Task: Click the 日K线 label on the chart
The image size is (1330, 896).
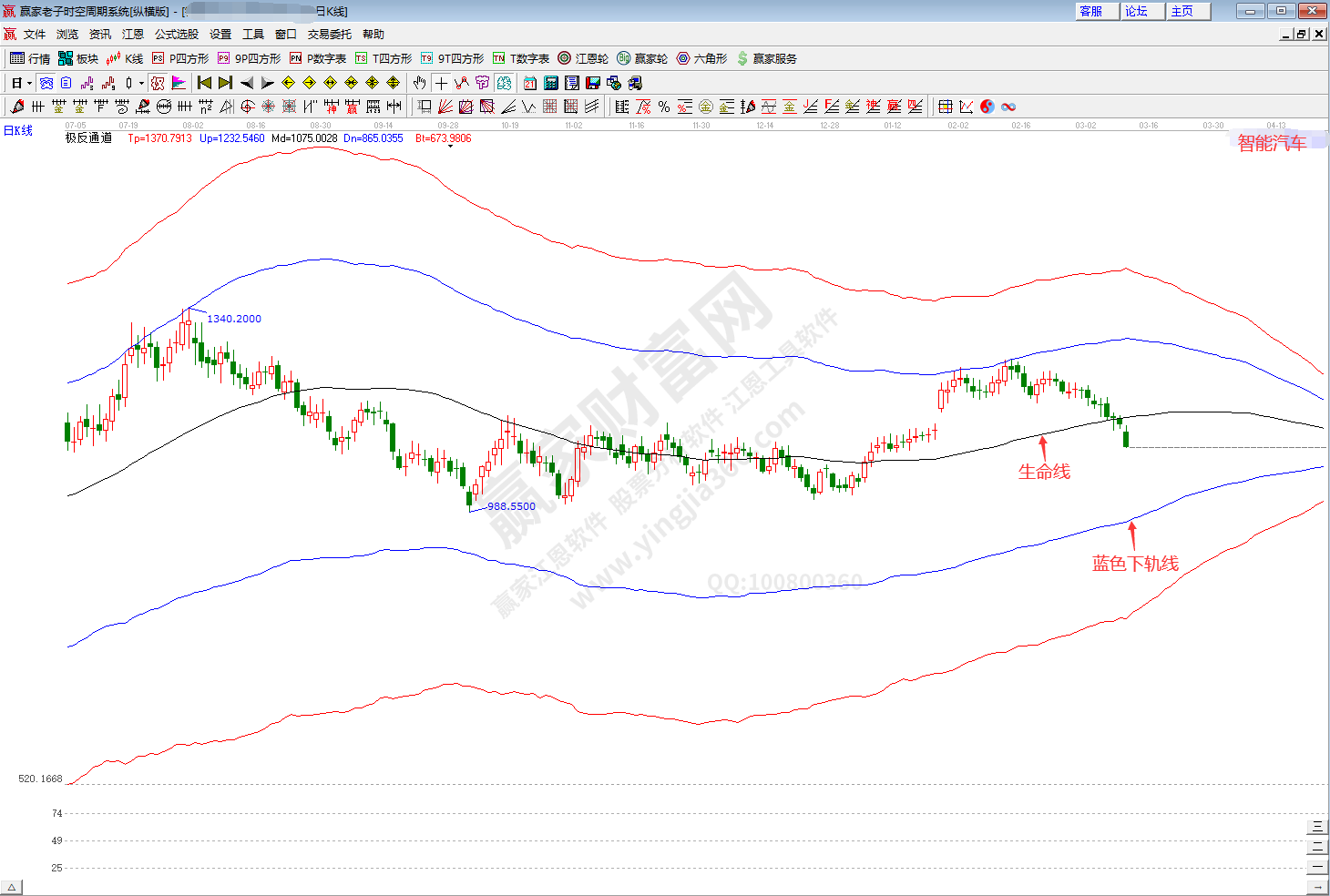Action: pyautogui.click(x=18, y=130)
